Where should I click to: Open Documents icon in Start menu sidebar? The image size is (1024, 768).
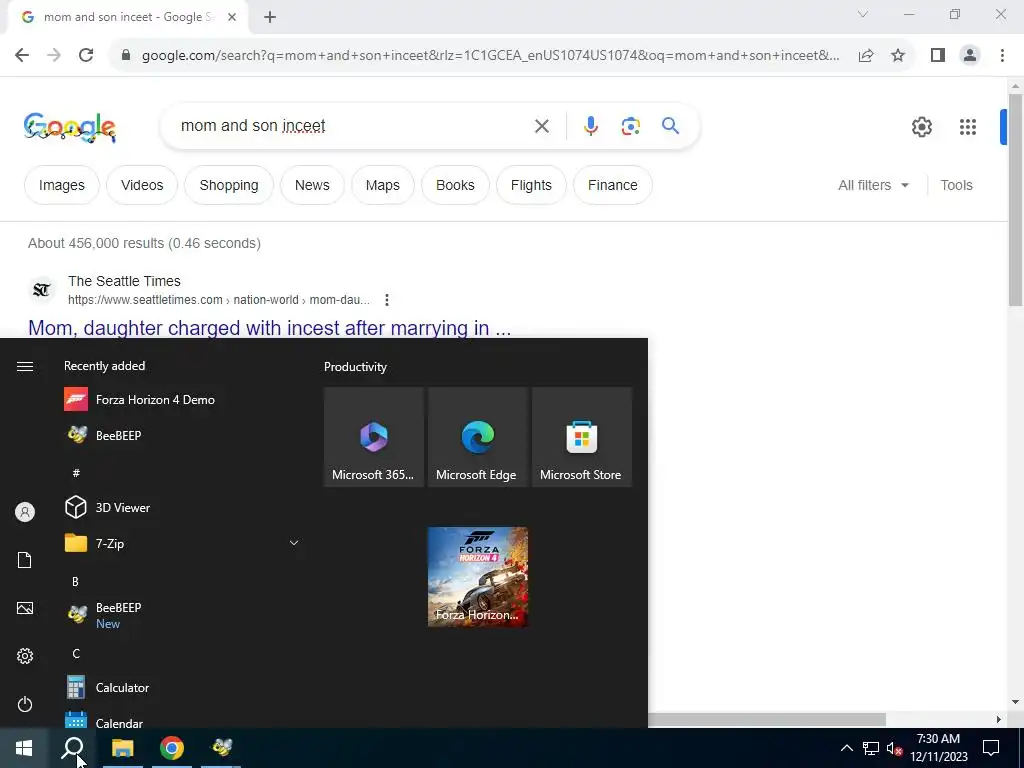pos(25,560)
